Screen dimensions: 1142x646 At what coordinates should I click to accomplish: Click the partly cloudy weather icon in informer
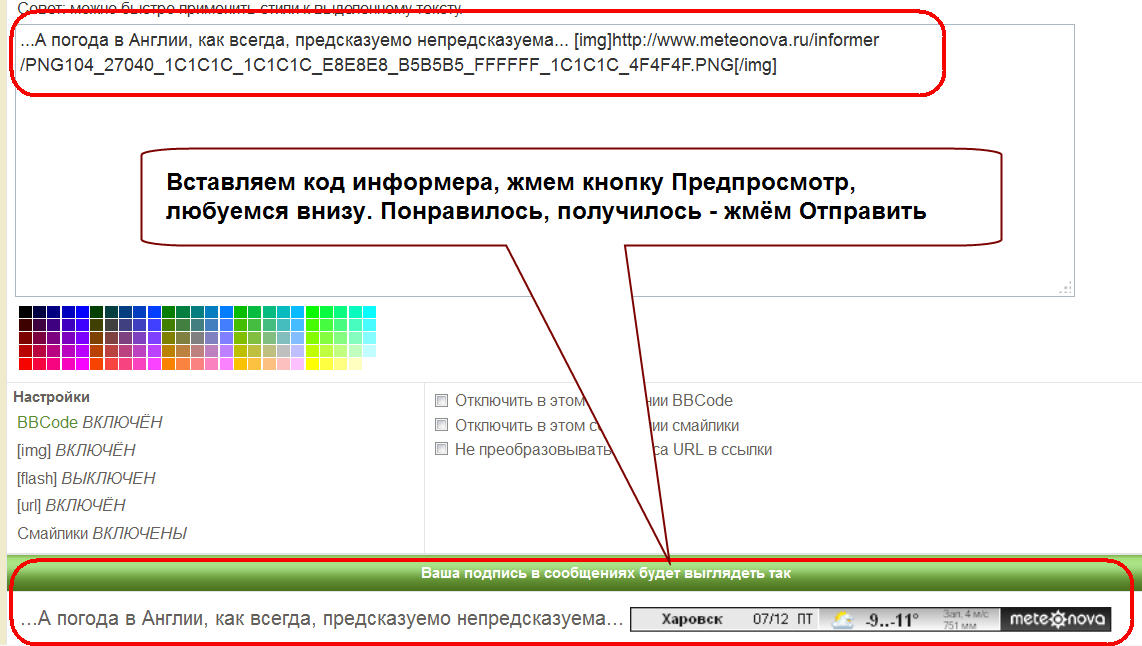843,620
